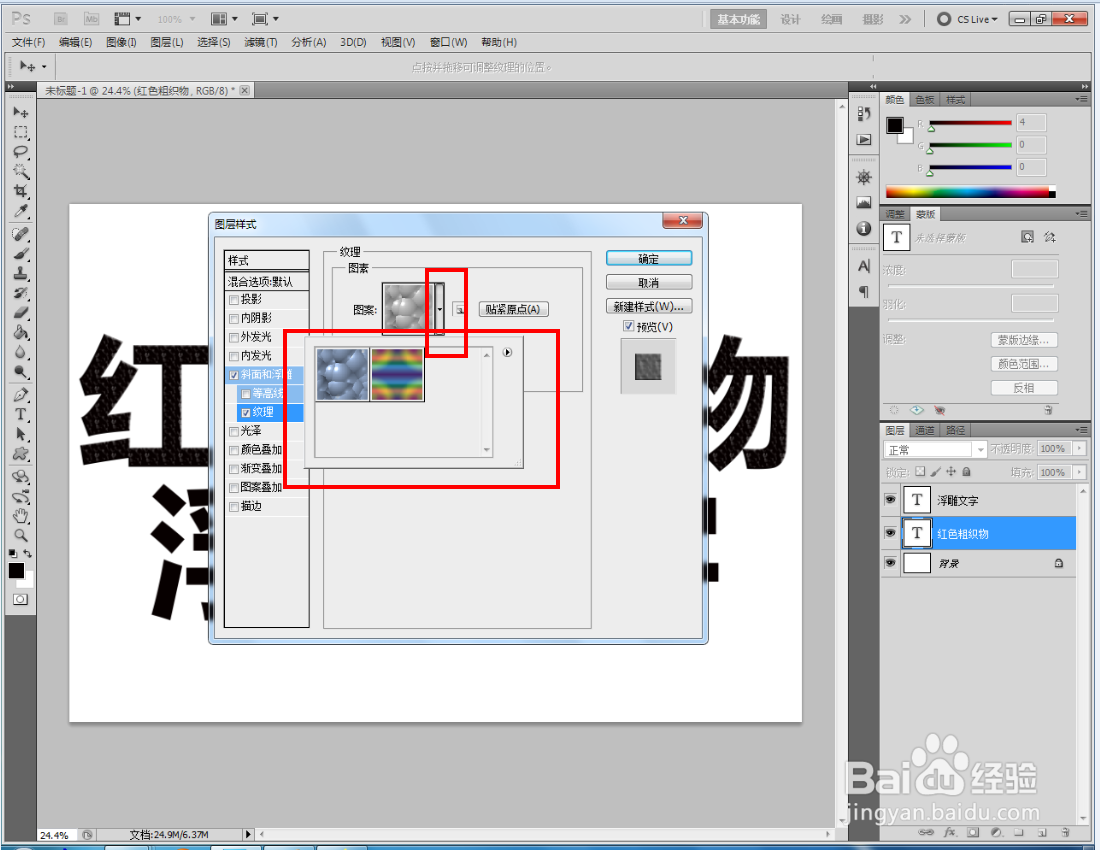1100x850 pixels.
Task: Toggle Quick Mask mode icon
Action: tap(20, 600)
